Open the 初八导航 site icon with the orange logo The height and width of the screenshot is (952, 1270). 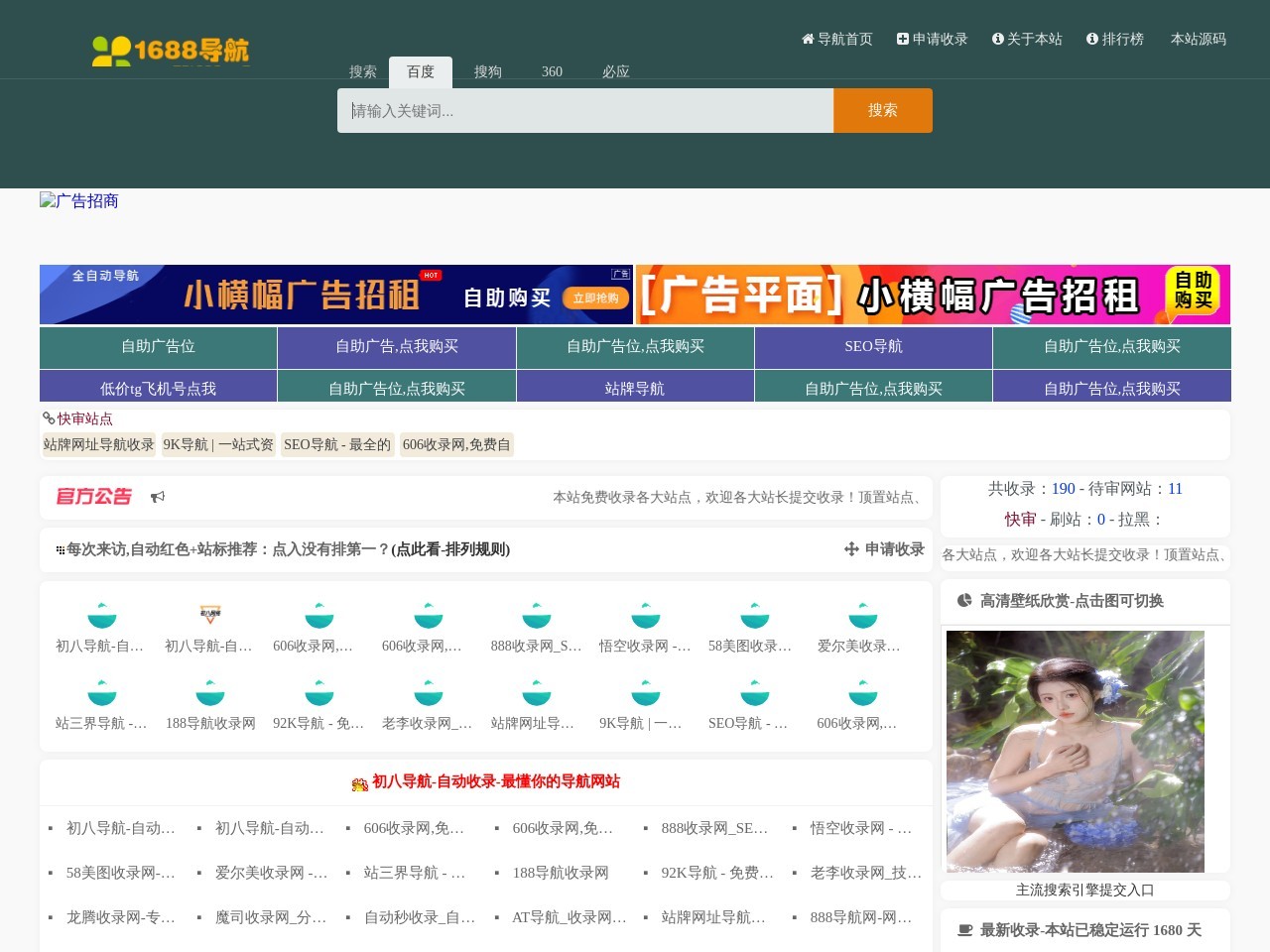click(210, 615)
